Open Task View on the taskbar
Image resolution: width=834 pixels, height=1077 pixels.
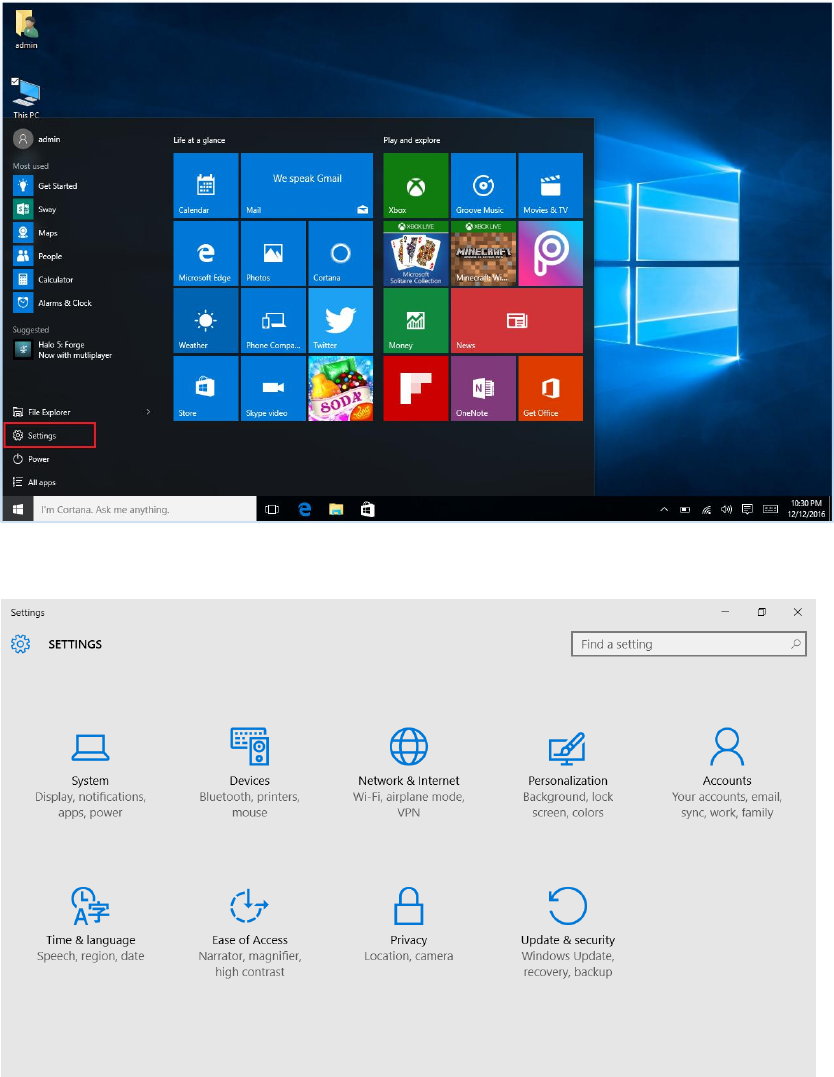pyautogui.click(x=272, y=509)
